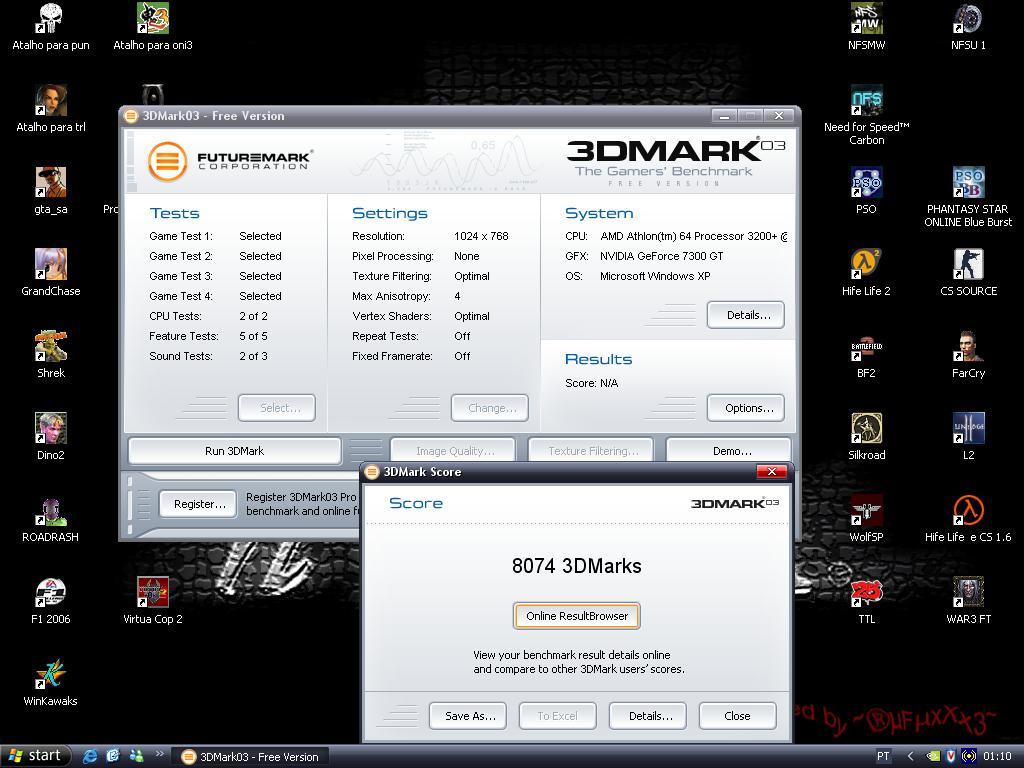Image resolution: width=1024 pixels, height=768 pixels.
Task: Expand hidden system tray icons arrow
Action: tap(910, 756)
